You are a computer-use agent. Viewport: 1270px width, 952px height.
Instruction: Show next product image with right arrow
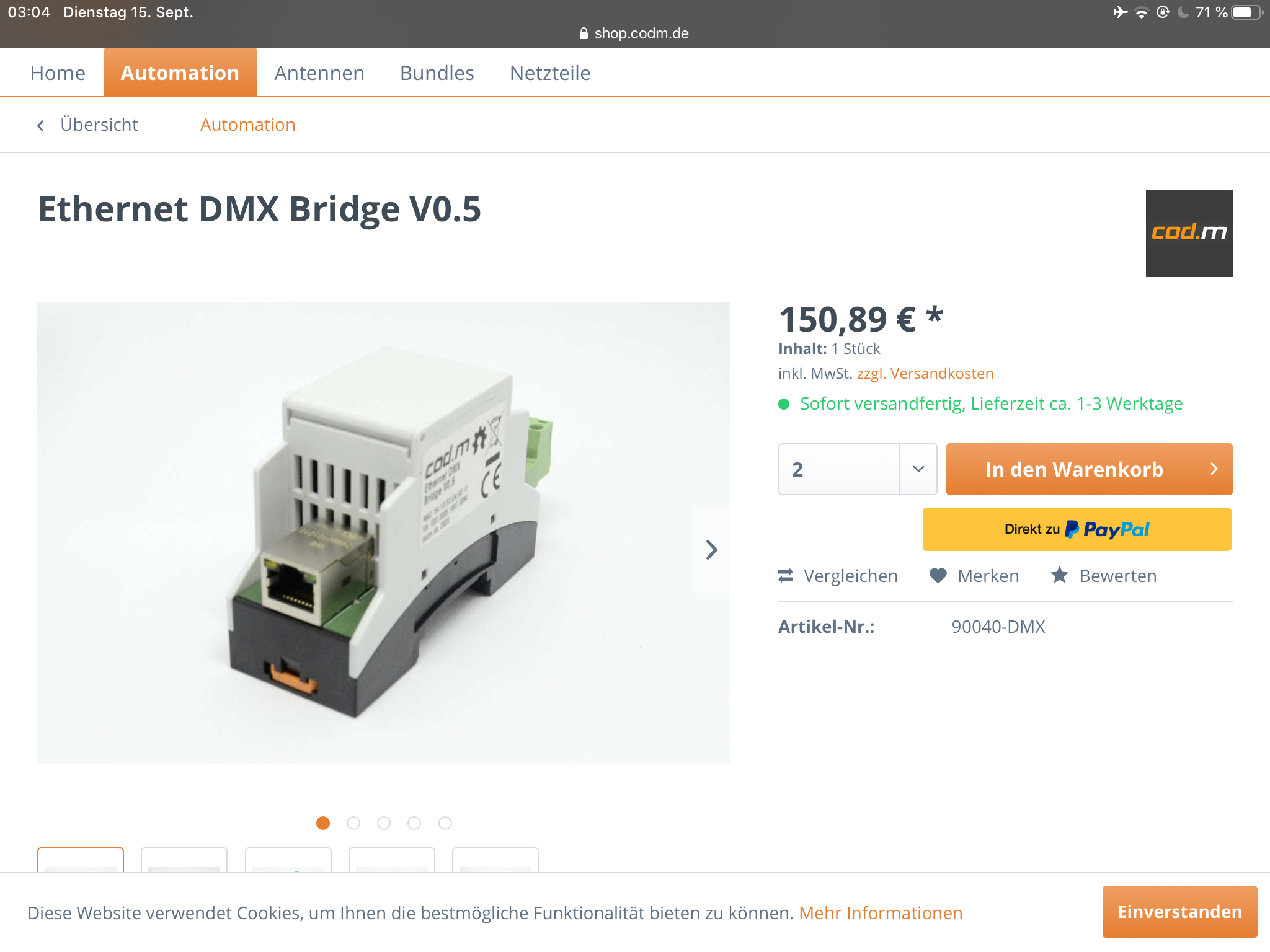pos(711,550)
